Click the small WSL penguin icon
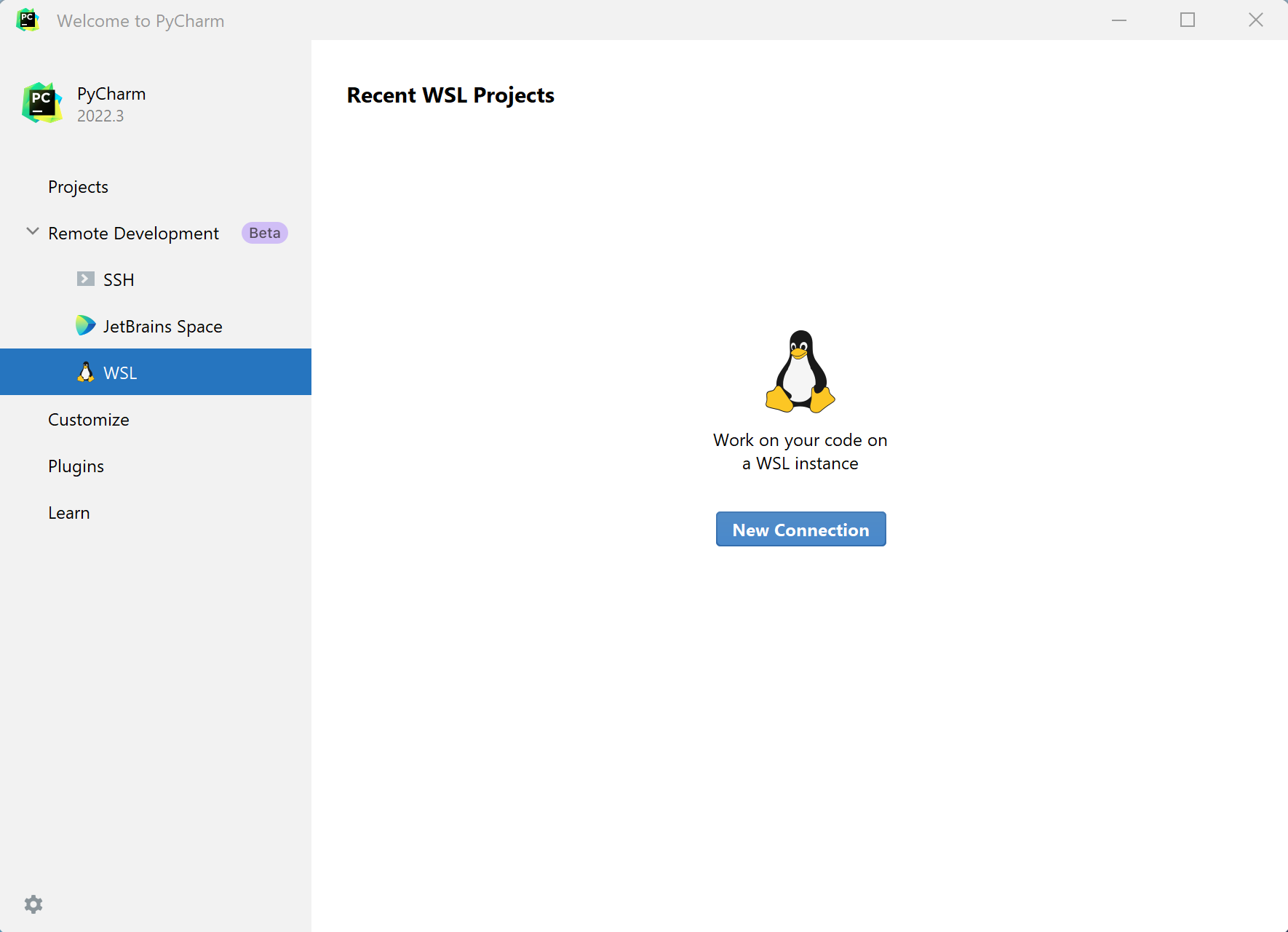The width and height of the screenshot is (1288, 932). [86, 373]
